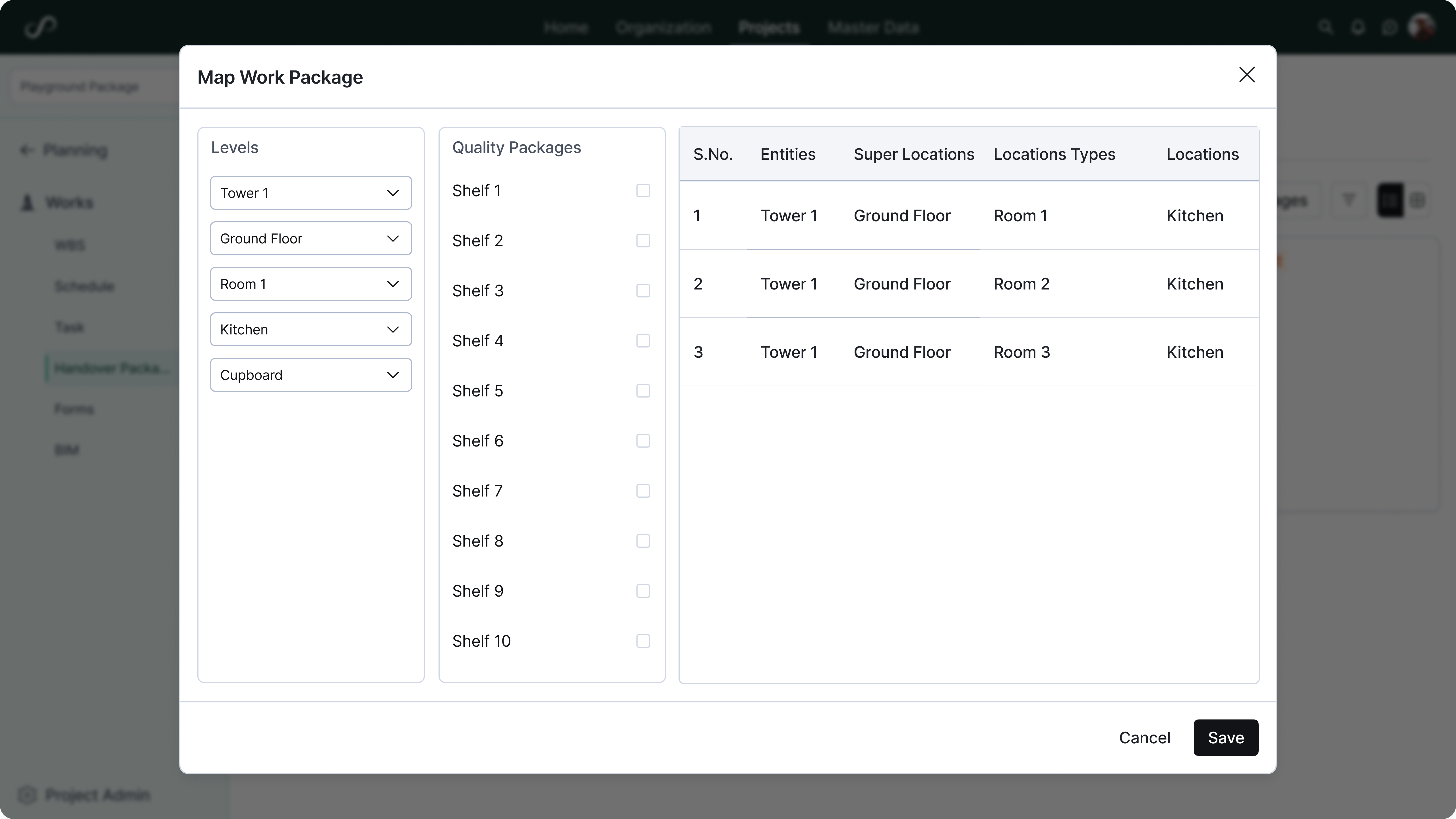Image resolution: width=1456 pixels, height=819 pixels.
Task: Click the app logo in the top bar
Action: point(40,26)
